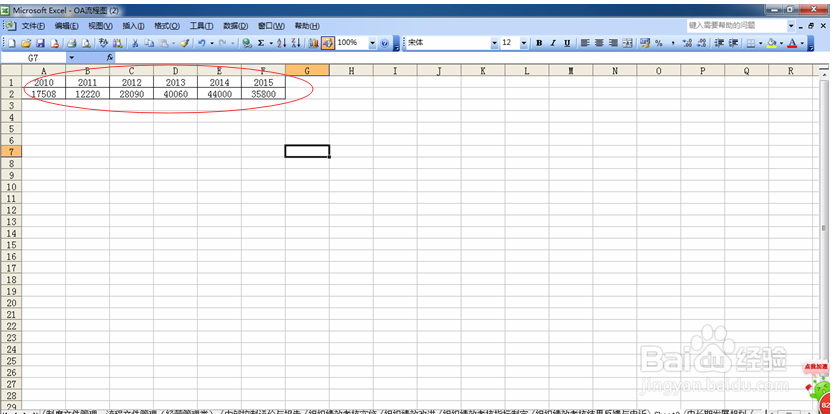Launch the Chart Wizard
Viewport: 835px width, 414px height.
tap(314, 43)
